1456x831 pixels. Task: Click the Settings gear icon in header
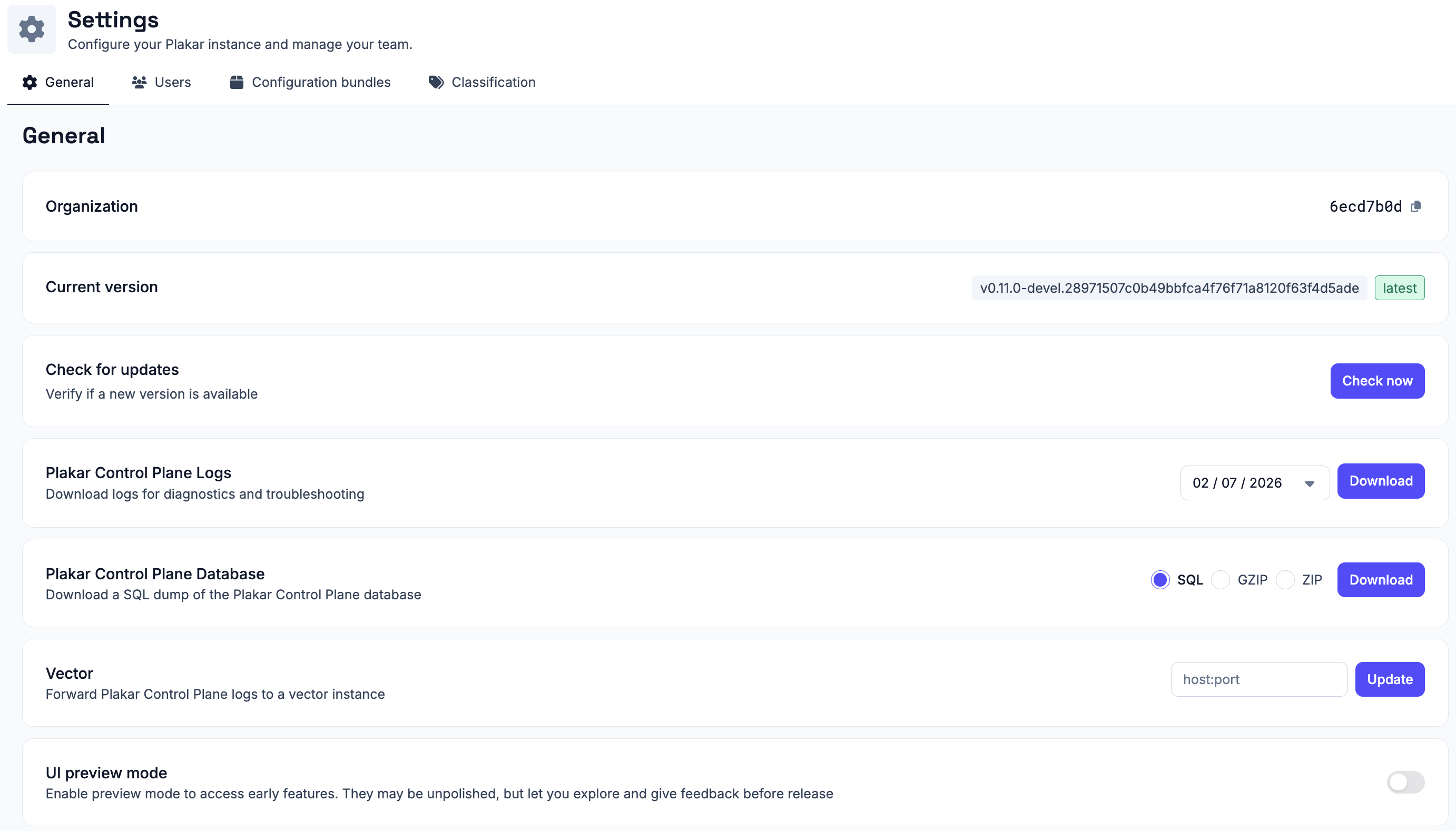[32, 29]
